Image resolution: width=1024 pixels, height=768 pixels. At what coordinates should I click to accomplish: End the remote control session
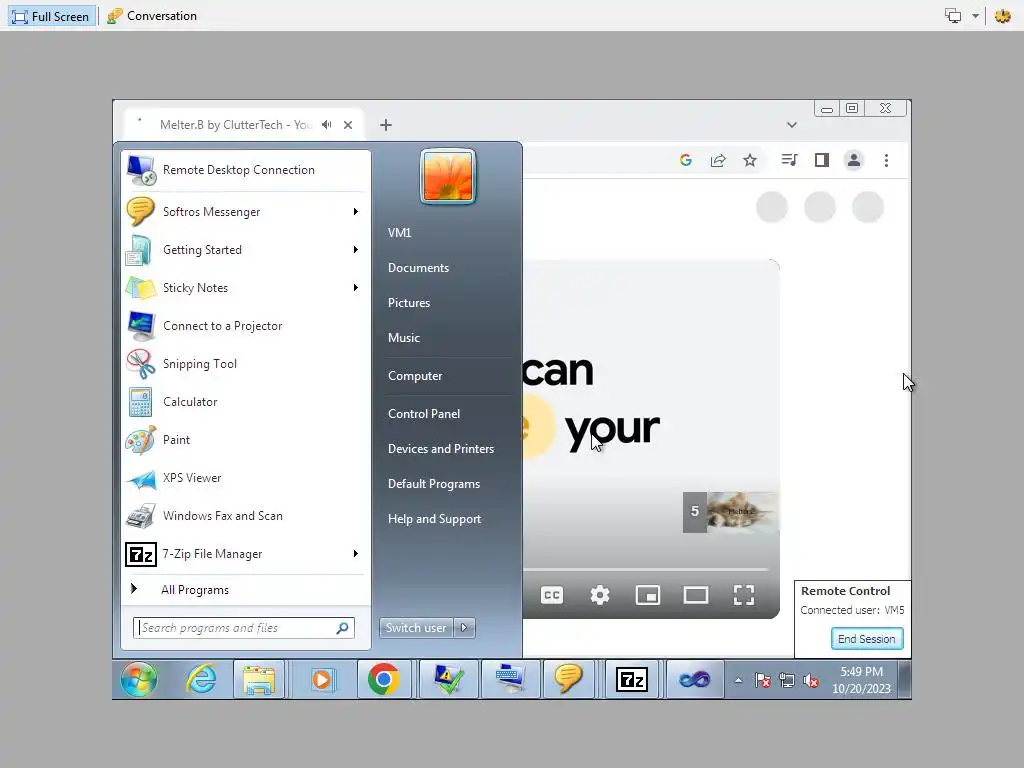(x=867, y=639)
